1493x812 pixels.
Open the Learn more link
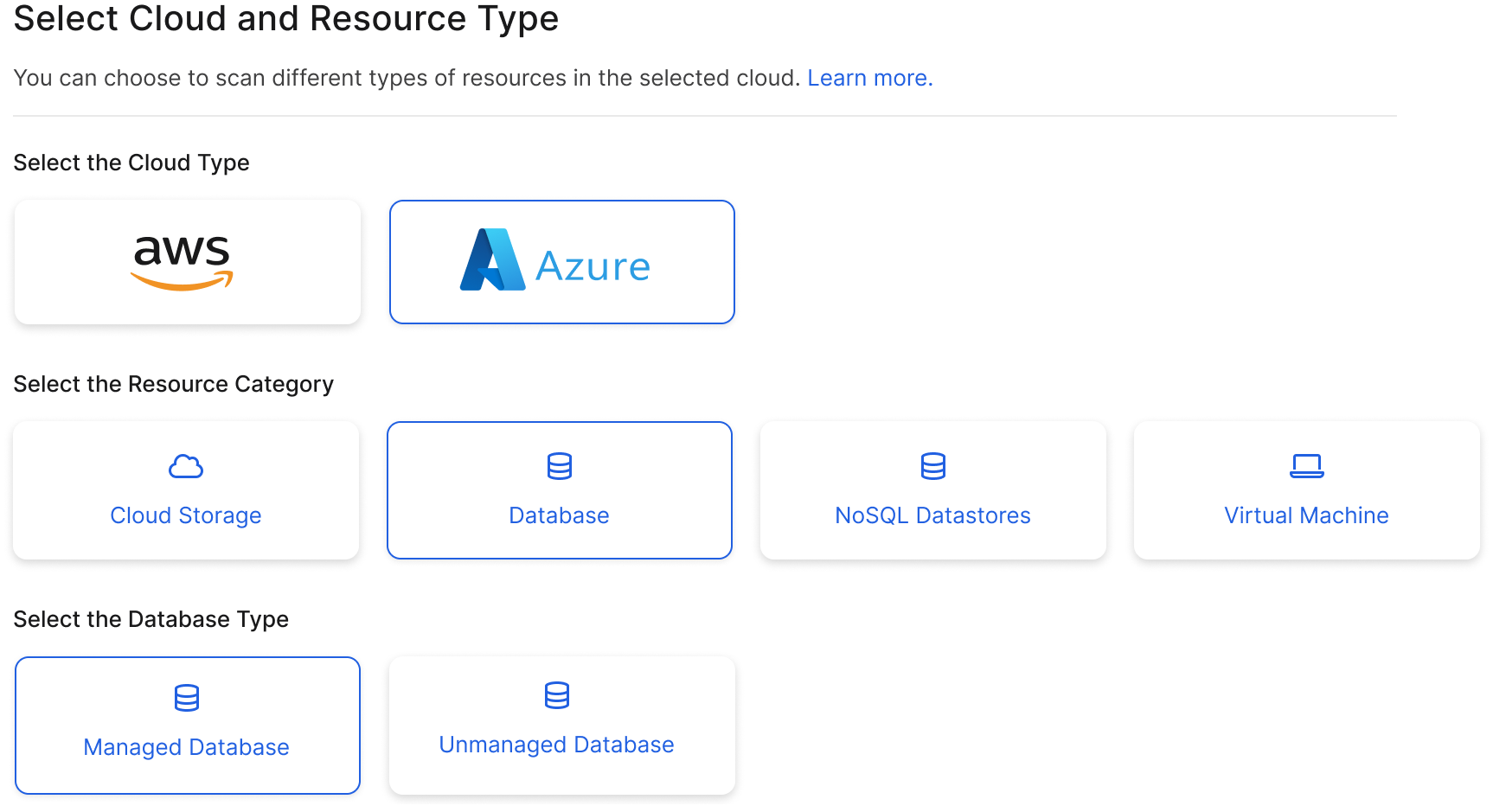869,77
